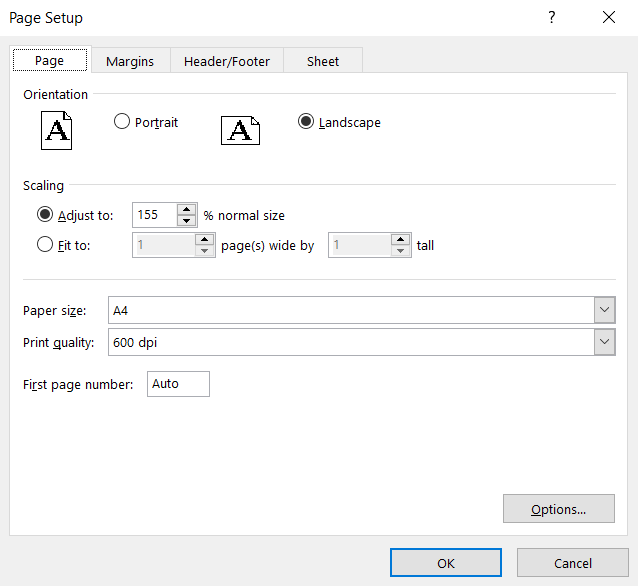Increase pages wide with up arrow
This screenshot has height=586, width=638.
click(x=205, y=239)
